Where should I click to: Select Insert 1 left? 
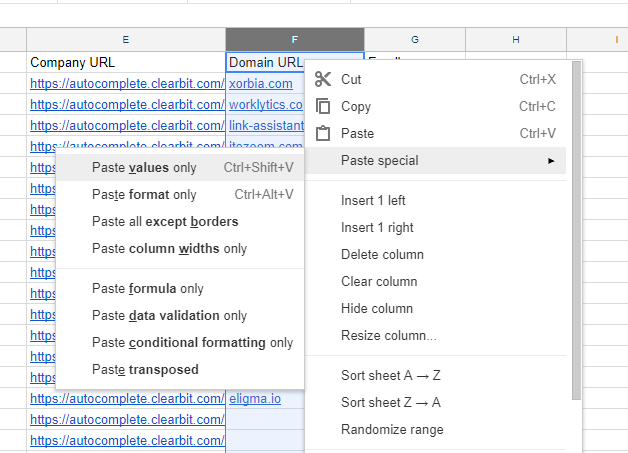pos(435,200)
